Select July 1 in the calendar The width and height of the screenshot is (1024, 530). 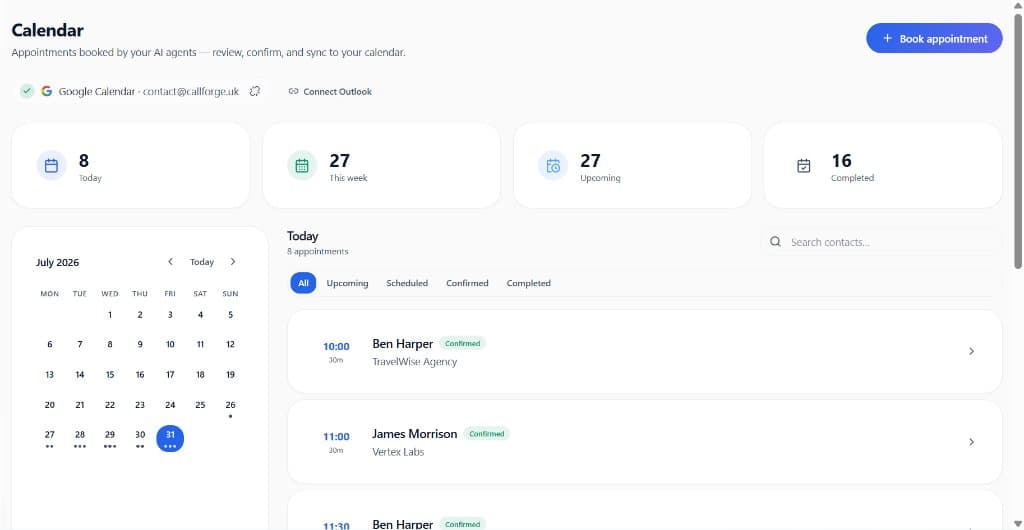tap(110, 315)
